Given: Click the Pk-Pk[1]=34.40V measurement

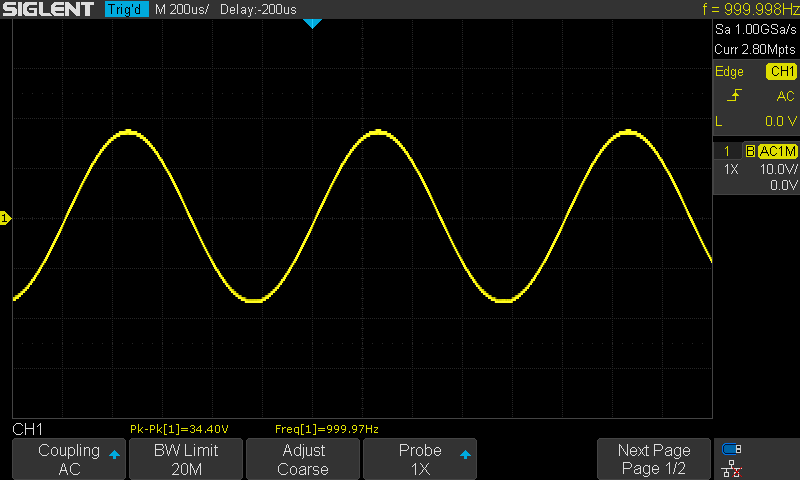Looking at the screenshot, I should pyautogui.click(x=179, y=429).
